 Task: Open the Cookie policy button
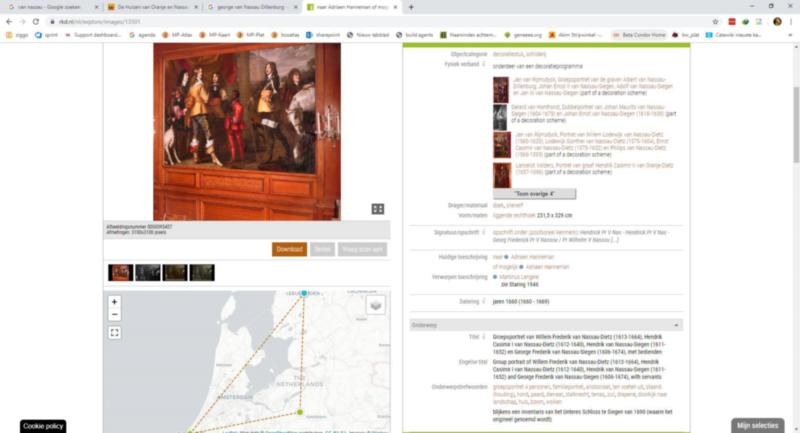(x=43, y=426)
